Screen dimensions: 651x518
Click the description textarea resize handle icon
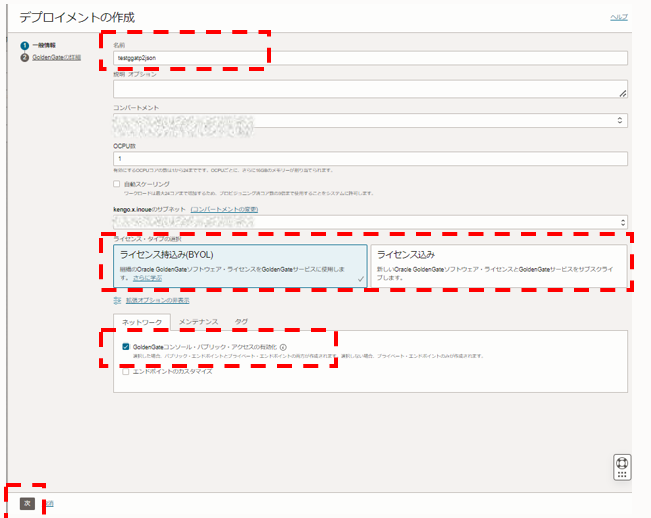[623, 94]
